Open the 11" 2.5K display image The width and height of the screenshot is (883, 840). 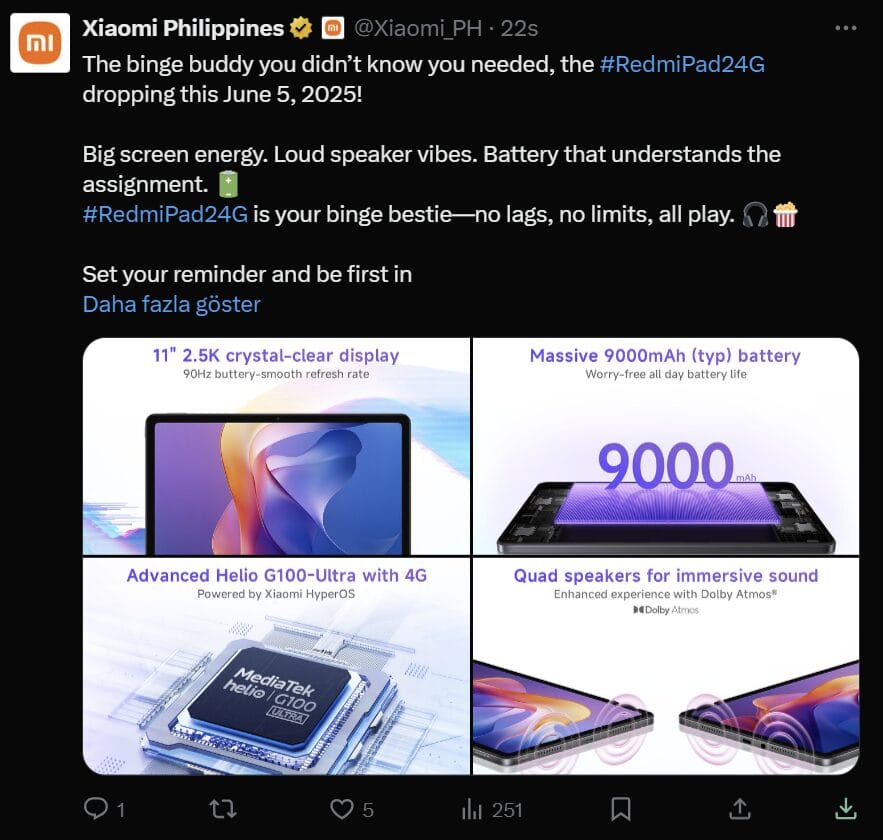[276, 446]
